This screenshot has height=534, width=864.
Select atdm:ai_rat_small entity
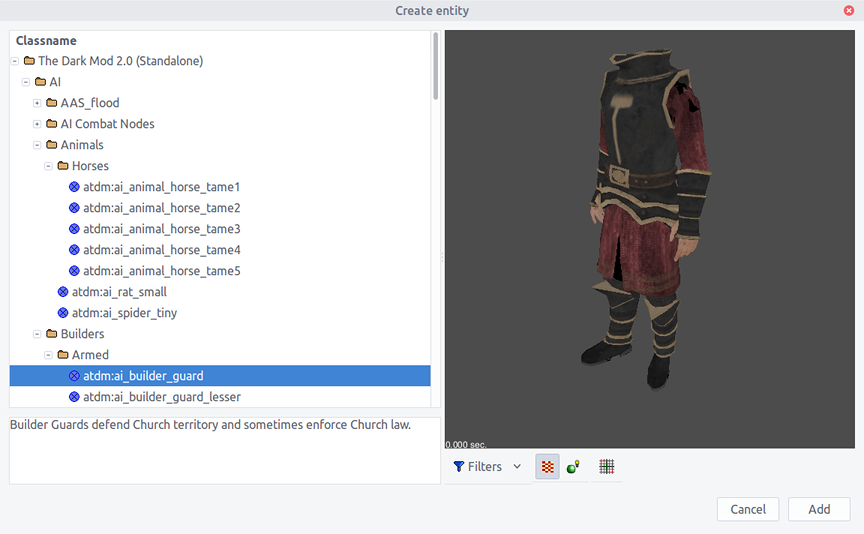[x=119, y=292]
